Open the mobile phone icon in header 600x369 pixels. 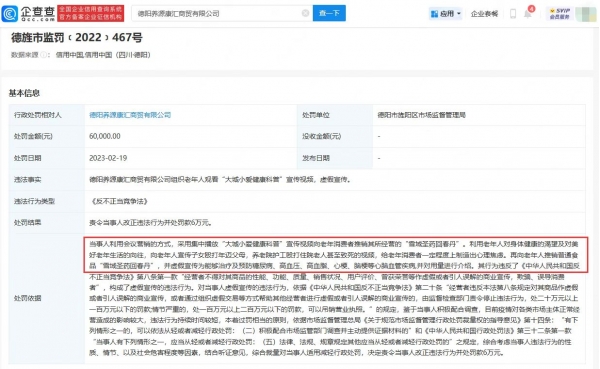click(x=513, y=14)
